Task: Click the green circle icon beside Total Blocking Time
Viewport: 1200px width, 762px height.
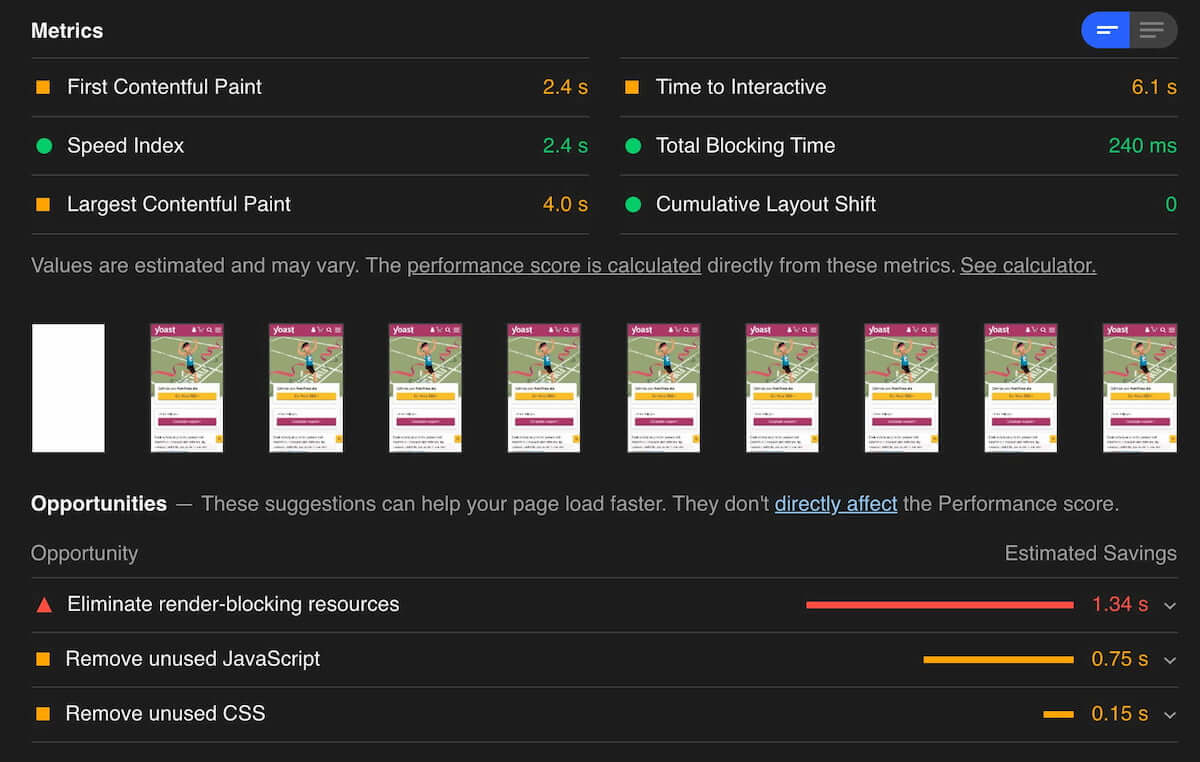Action: 632,146
